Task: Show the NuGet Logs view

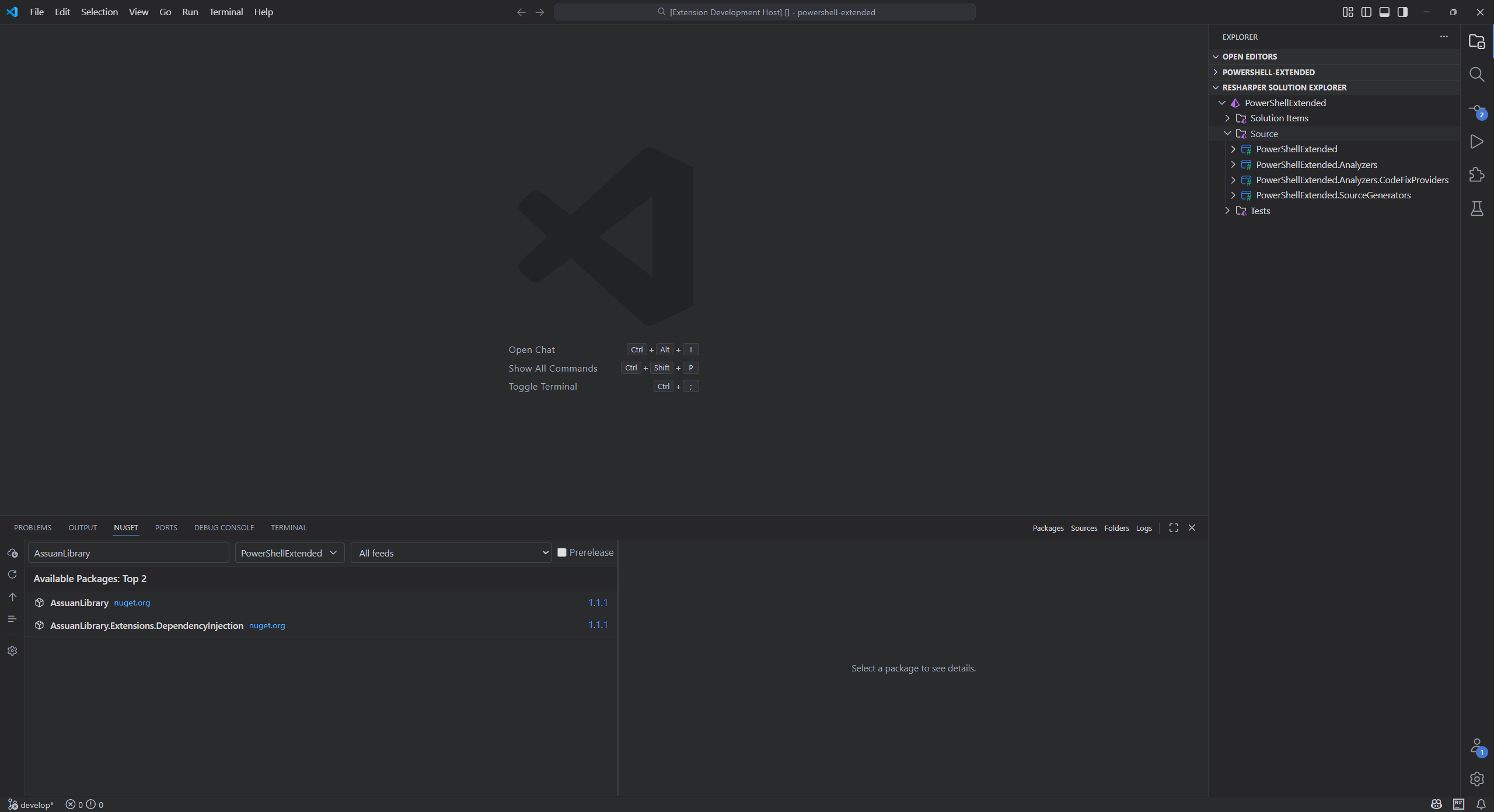Action: pyautogui.click(x=1144, y=528)
